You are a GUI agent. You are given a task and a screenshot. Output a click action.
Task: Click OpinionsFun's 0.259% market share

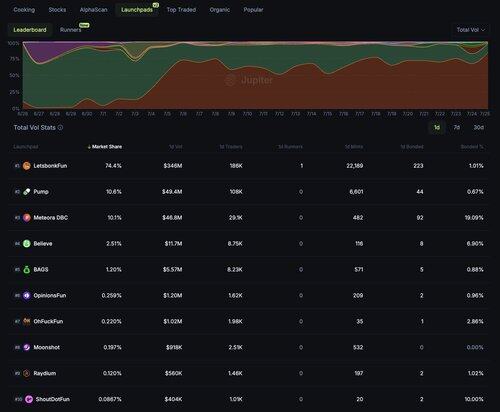point(112,295)
